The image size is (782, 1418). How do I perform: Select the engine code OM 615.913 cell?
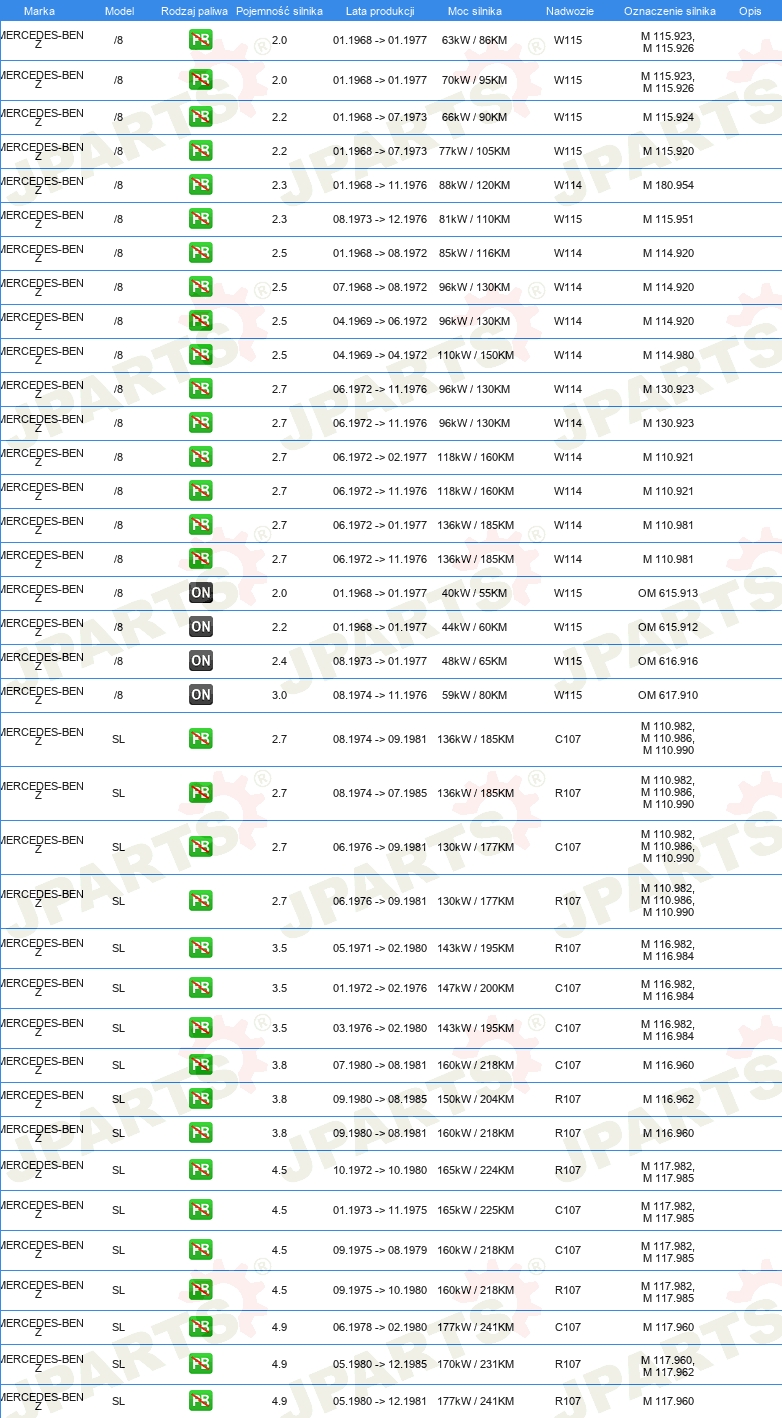pos(668,594)
